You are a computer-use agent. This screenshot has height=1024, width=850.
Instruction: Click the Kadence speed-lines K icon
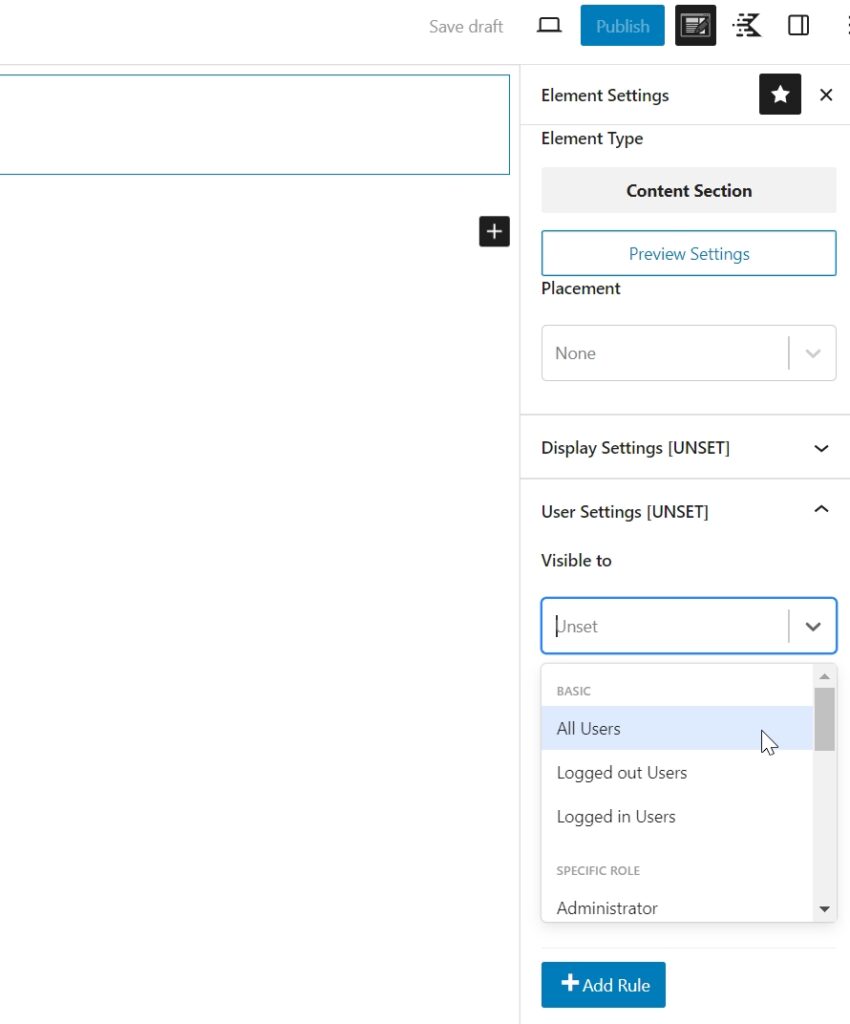click(x=746, y=26)
